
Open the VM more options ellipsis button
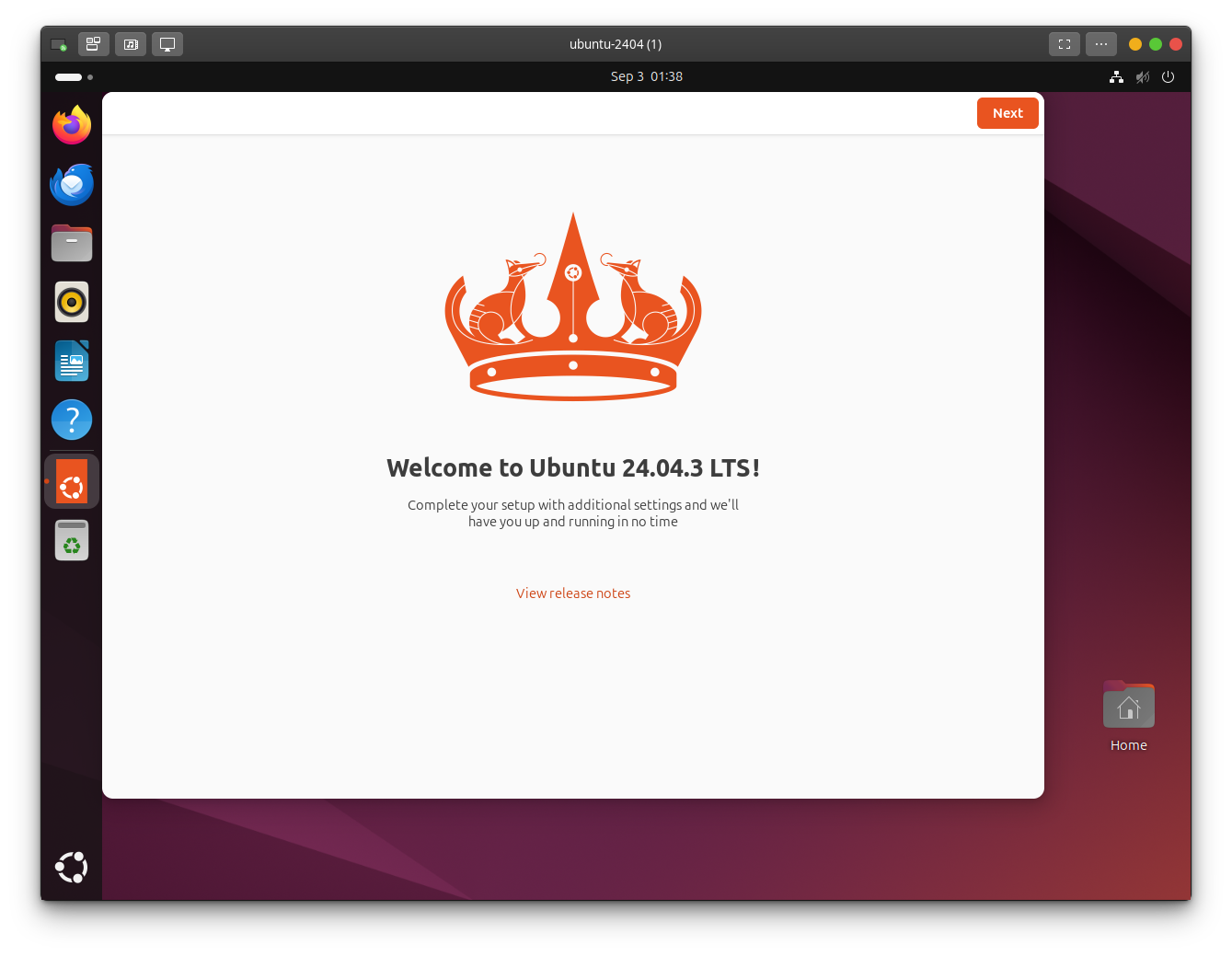pos(1101,44)
